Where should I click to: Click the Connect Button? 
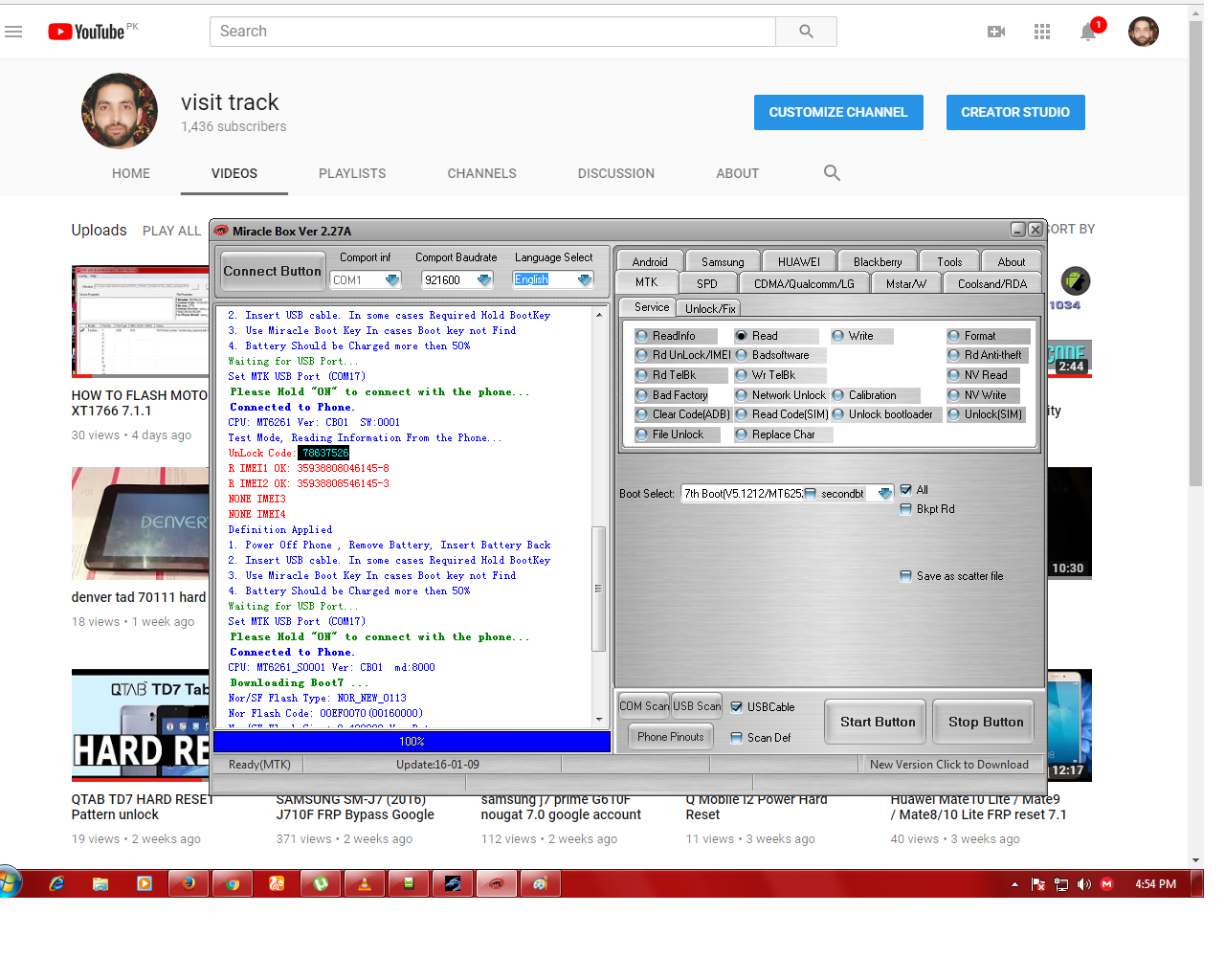[273, 271]
